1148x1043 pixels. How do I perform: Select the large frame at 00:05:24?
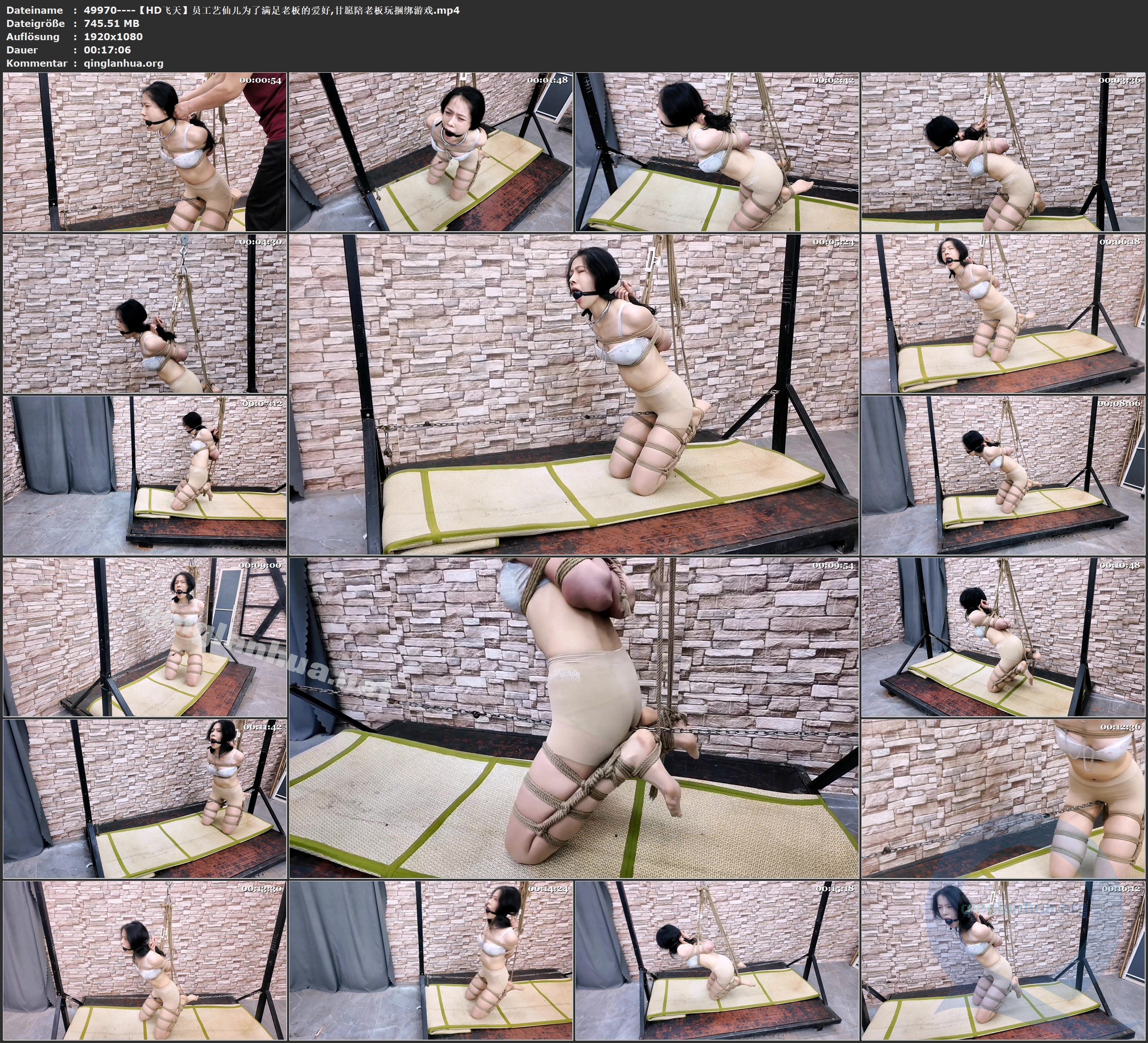click(x=574, y=394)
